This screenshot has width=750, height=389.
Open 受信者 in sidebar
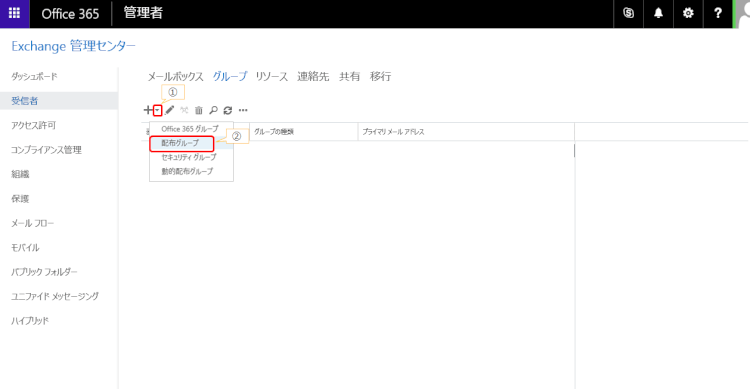pyautogui.click(x=59, y=101)
